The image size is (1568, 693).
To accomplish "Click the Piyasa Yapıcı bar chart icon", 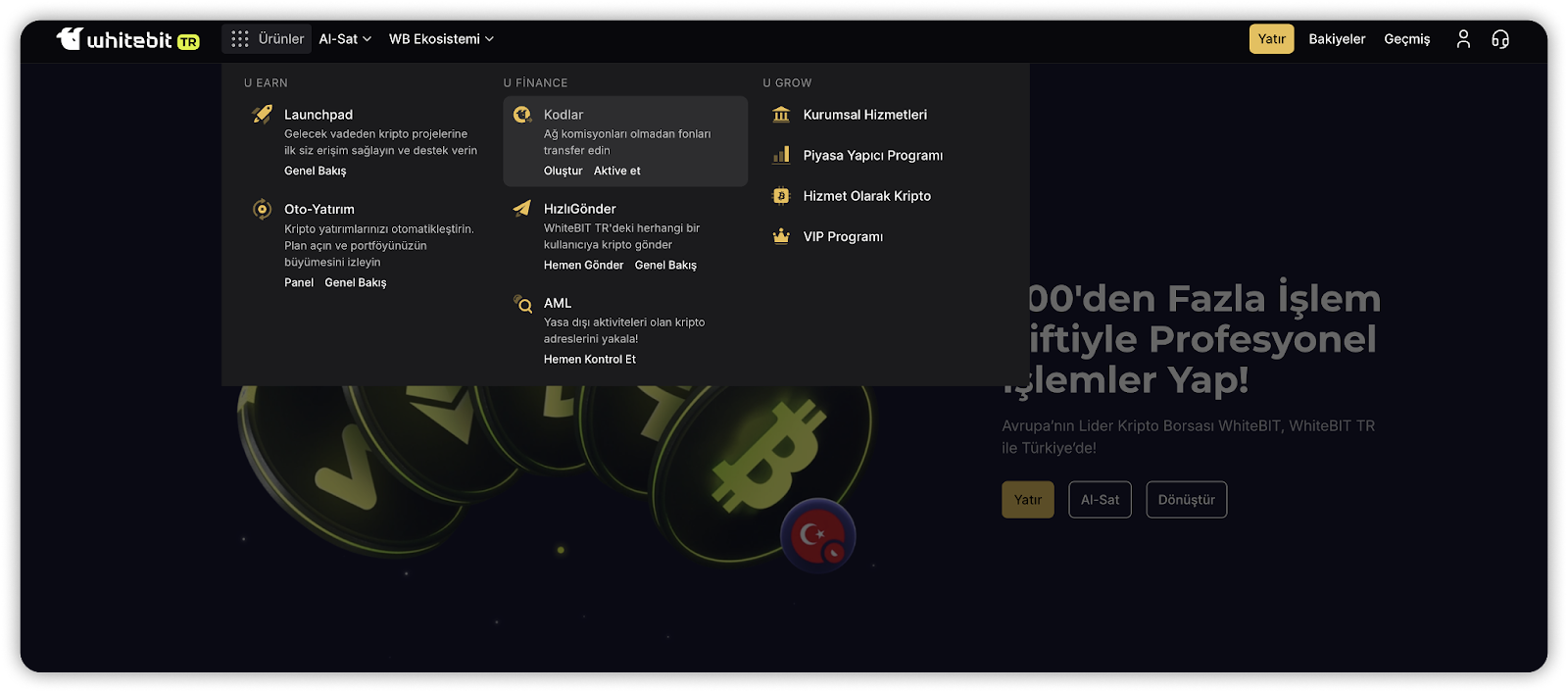I will [x=781, y=155].
